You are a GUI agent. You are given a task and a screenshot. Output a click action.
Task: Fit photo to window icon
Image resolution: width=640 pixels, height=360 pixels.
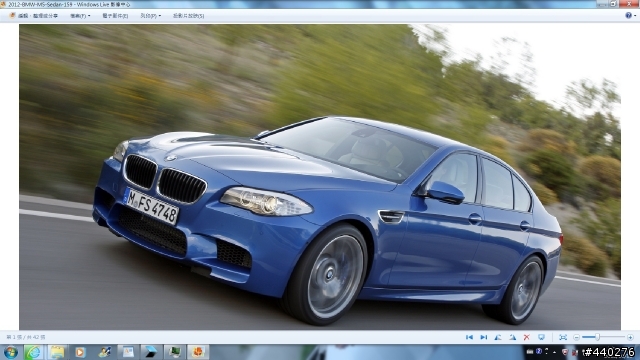[563, 337]
